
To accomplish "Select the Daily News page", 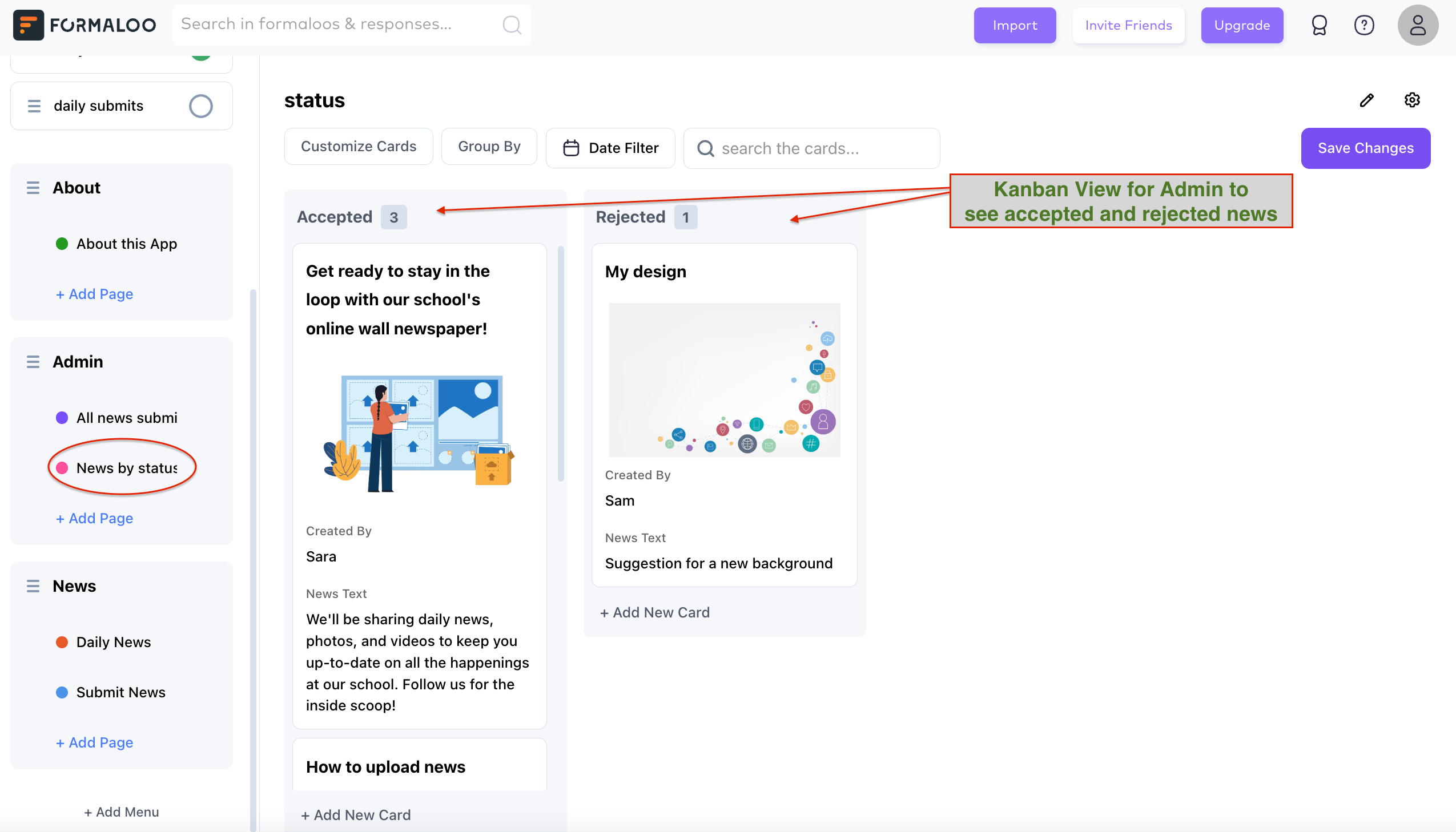I will tap(113, 642).
